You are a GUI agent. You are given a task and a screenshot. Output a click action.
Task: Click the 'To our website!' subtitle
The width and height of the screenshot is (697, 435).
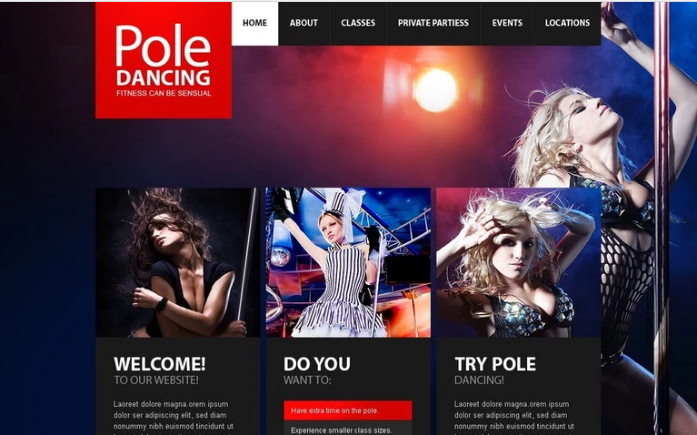coord(156,380)
